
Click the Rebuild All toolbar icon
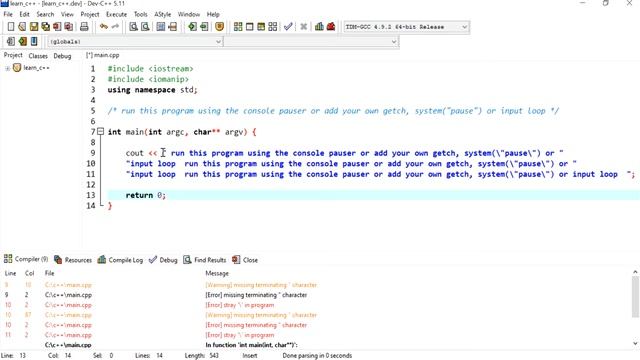point(273,27)
